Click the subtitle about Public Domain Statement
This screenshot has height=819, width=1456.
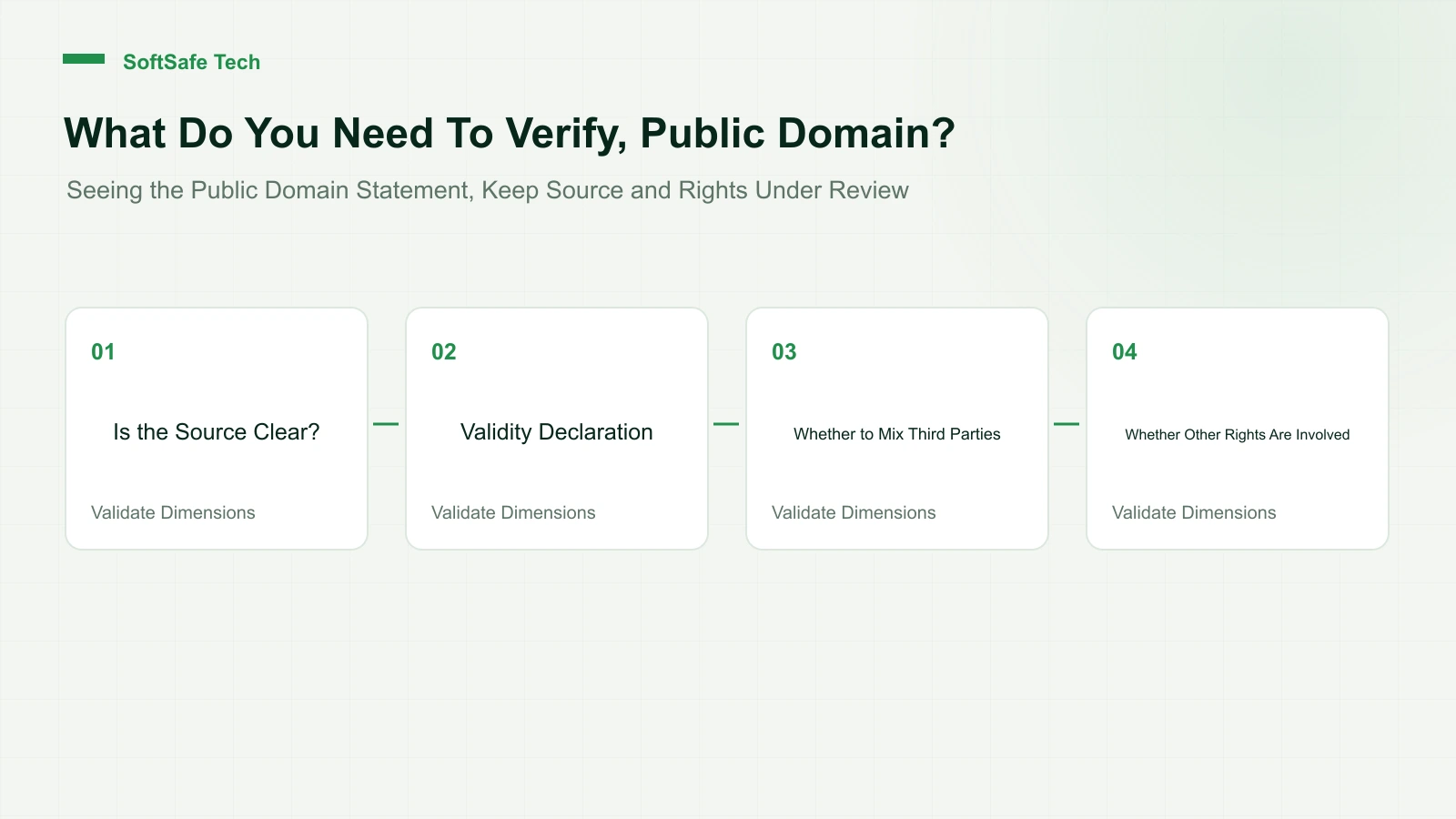click(488, 190)
